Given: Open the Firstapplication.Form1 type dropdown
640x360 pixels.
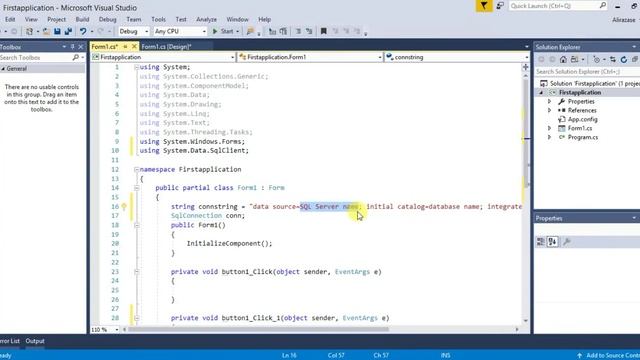Looking at the screenshot, I should [380, 57].
